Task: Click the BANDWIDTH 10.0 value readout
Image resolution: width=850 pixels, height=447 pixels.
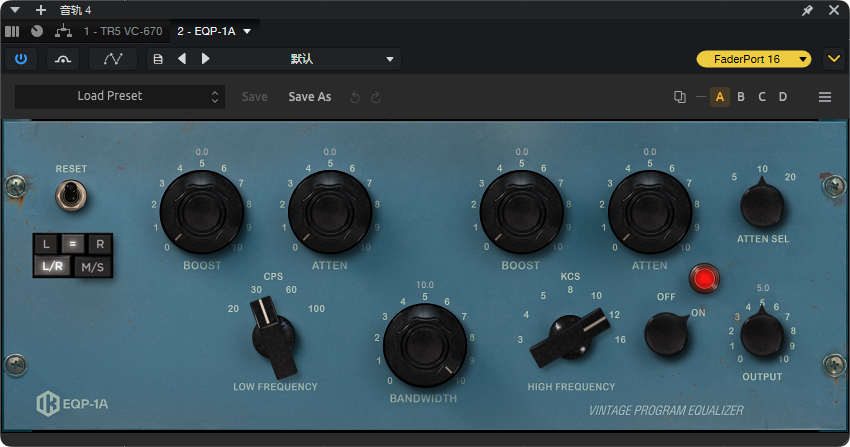Action: click(425, 285)
